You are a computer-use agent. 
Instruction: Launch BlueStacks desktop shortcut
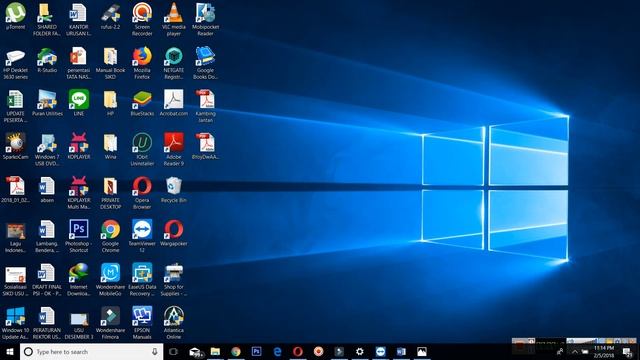pyautogui.click(x=142, y=104)
